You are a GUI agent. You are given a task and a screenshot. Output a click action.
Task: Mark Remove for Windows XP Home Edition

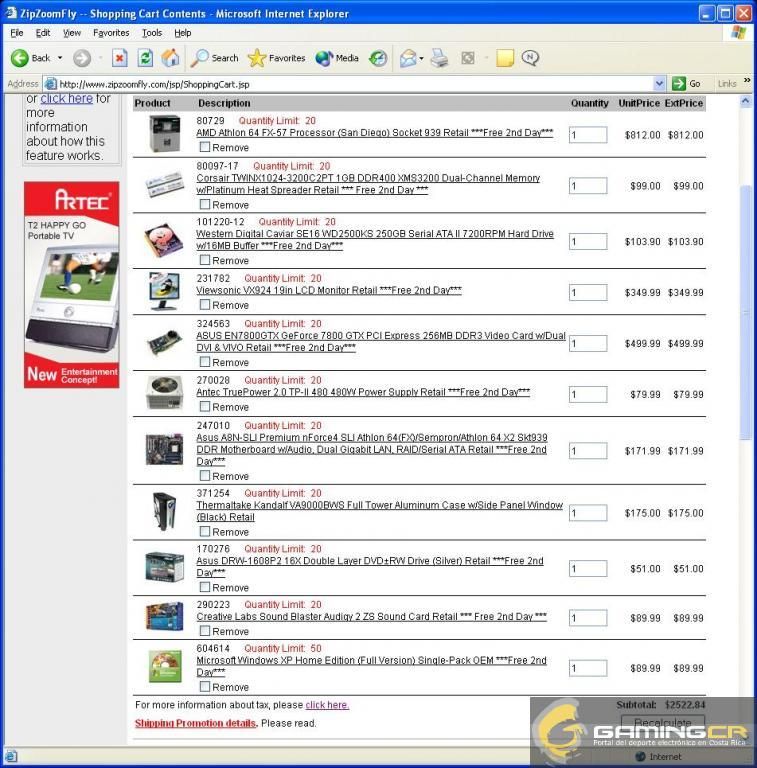coord(205,687)
